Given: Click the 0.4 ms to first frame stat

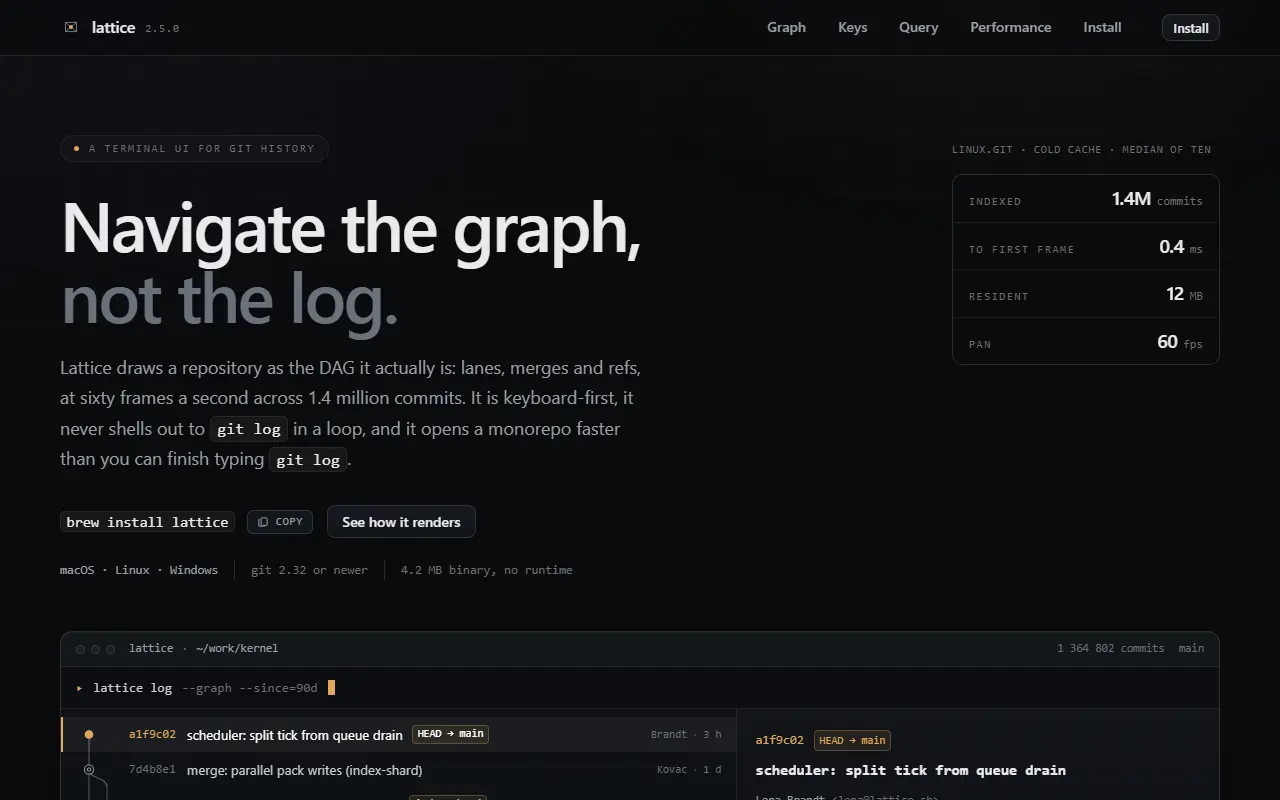Looking at the screenshot, I should (x=1086, y=247).
